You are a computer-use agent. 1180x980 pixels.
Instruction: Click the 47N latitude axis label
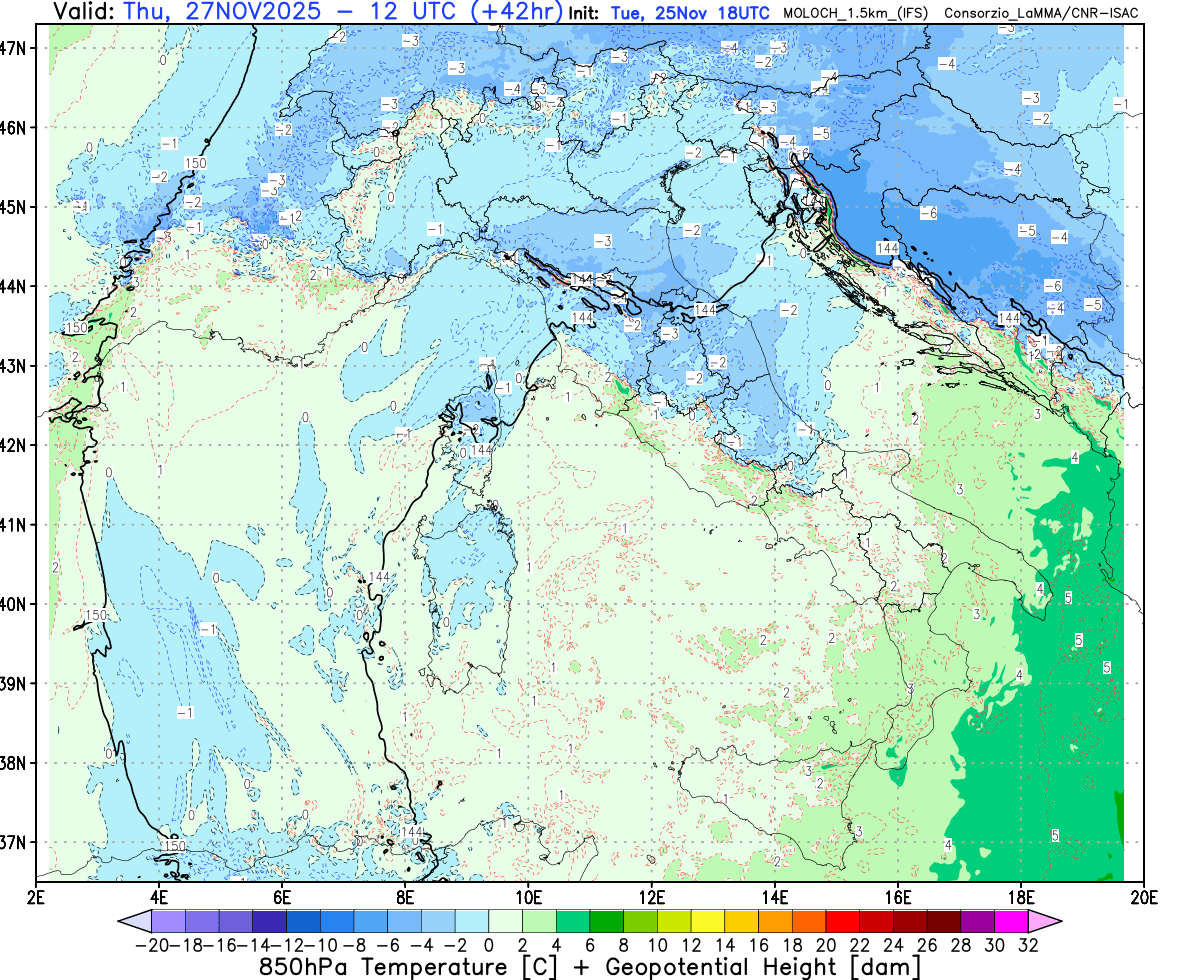point(19,48)
